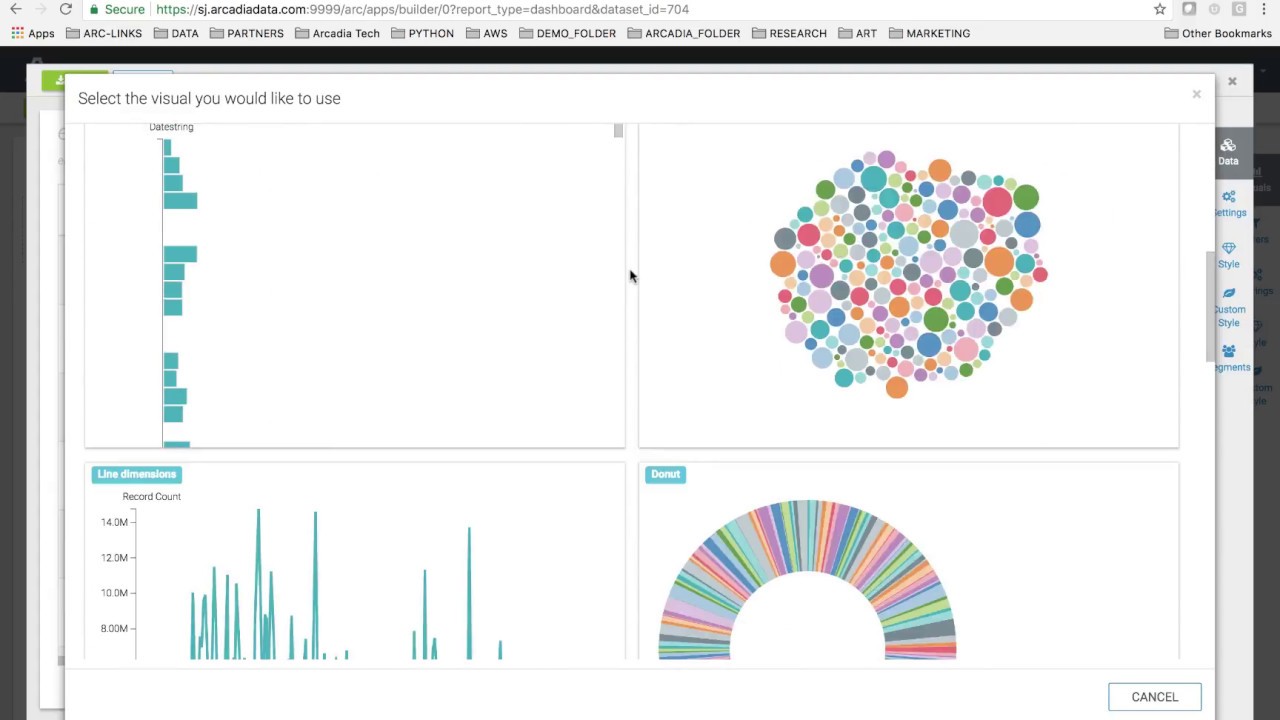Image resolution: width=1280 pixels, height=720 pixels.
Task: Click the CANCEL button in the dialog
Action: point(1154,697)
